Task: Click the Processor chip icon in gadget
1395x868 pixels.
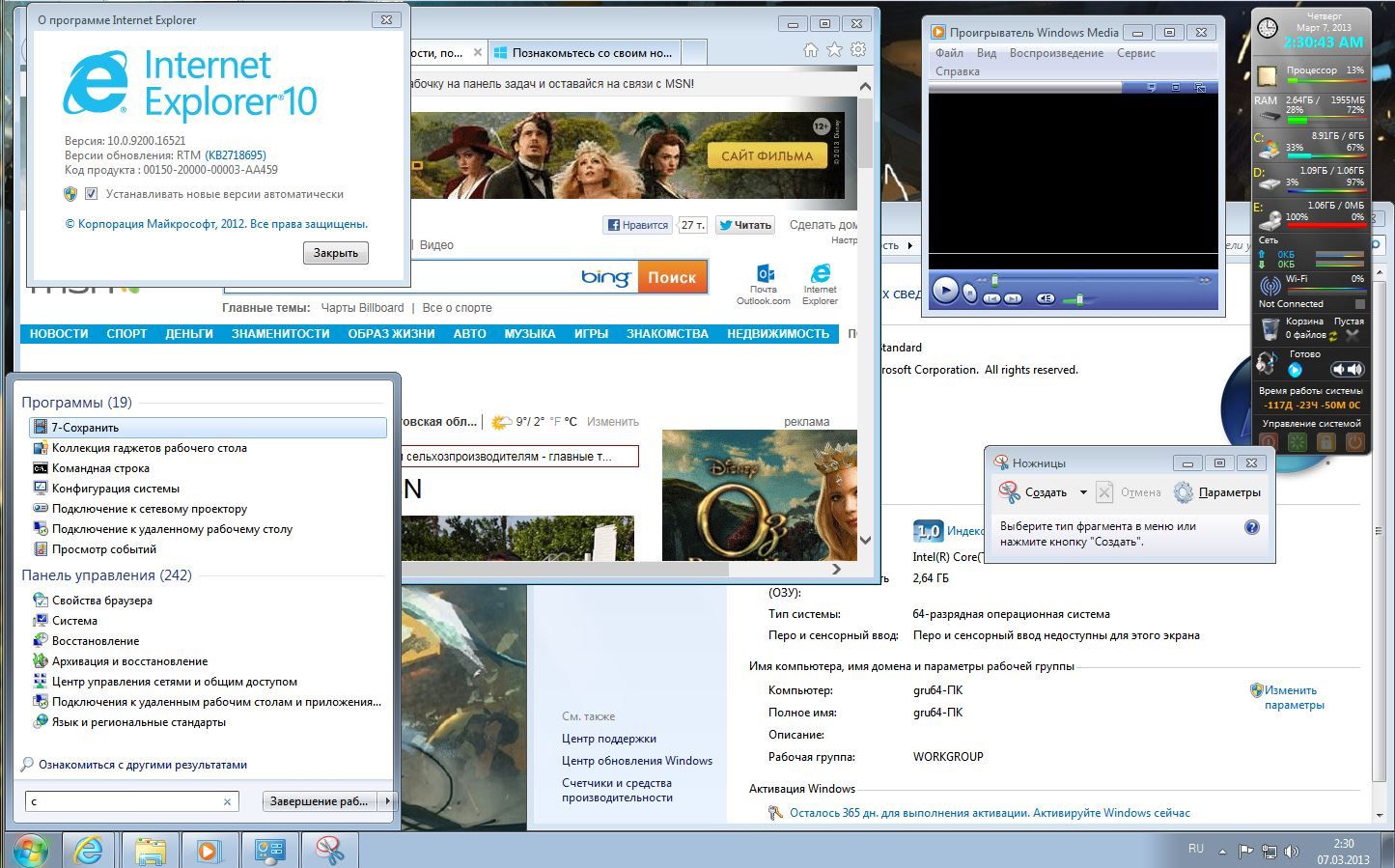Action: point(1268,75)
